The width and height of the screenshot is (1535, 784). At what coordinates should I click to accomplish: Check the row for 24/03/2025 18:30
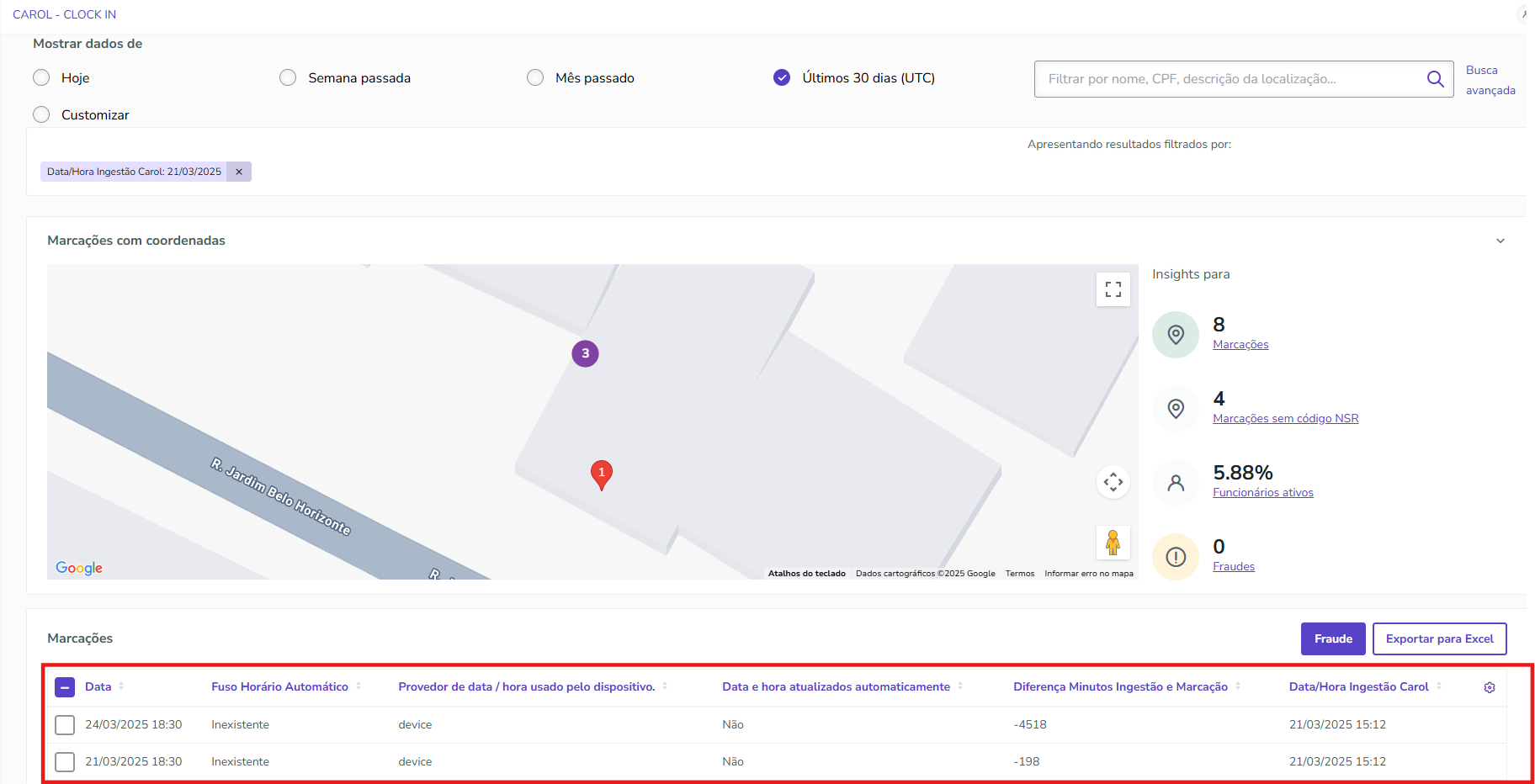coord(64,724)
